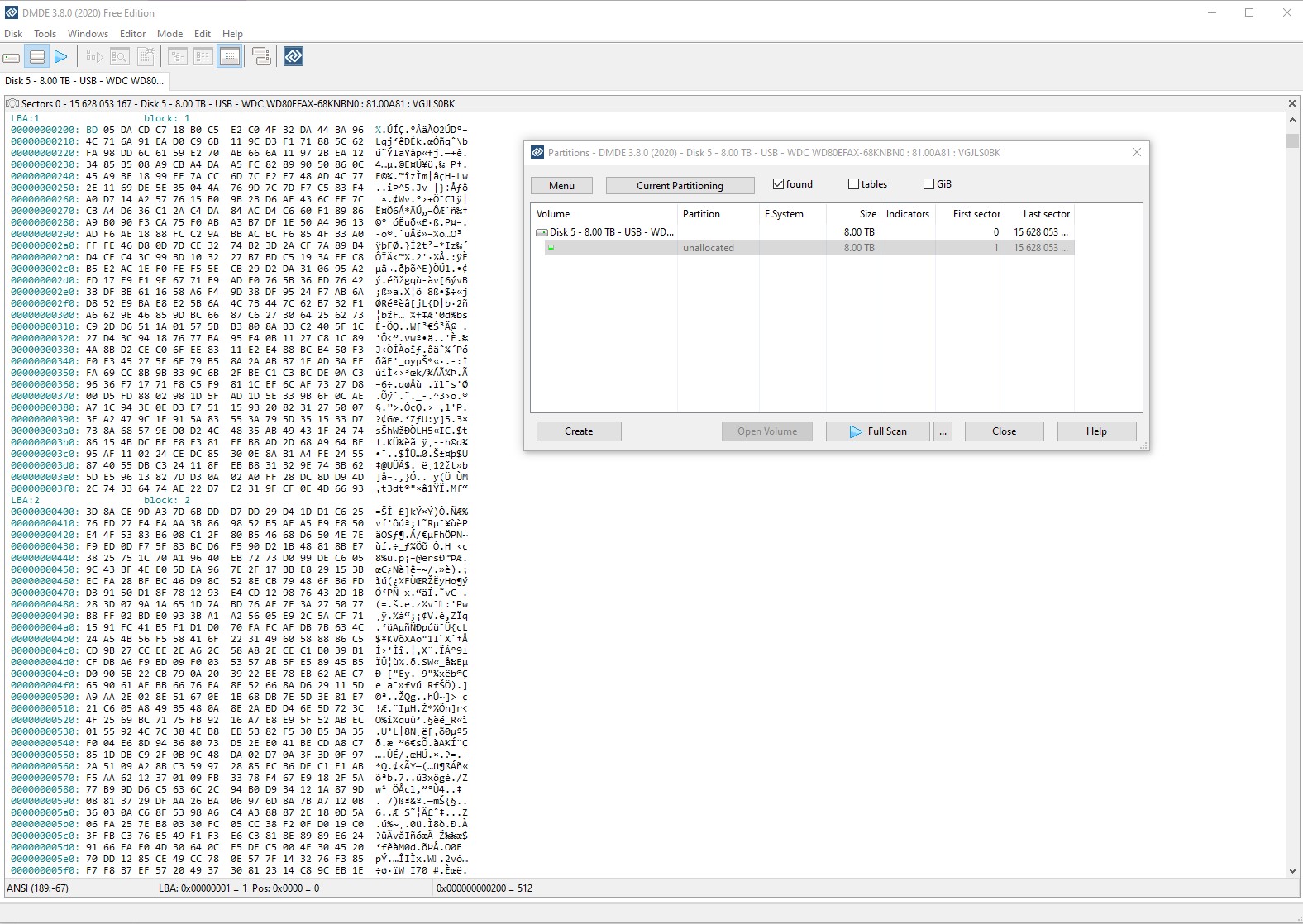Click the greyed sun-sparkle grid toolbar icon
1303x924 pixels.
(x=146, y=57)
